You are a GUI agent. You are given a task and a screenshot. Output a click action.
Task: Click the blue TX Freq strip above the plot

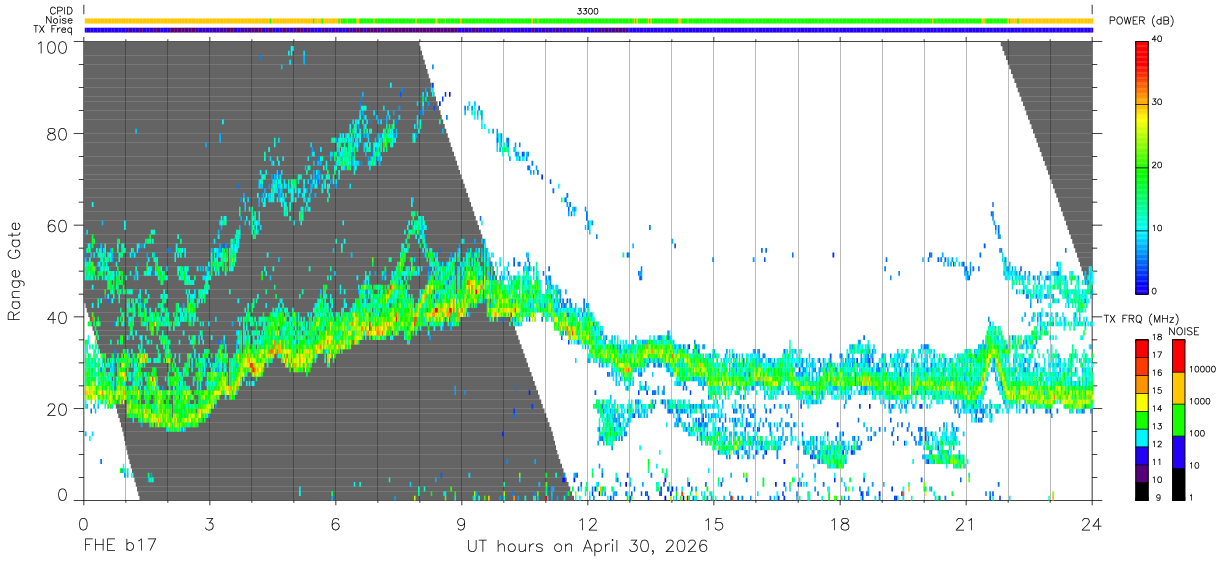[x=588, y=30]
